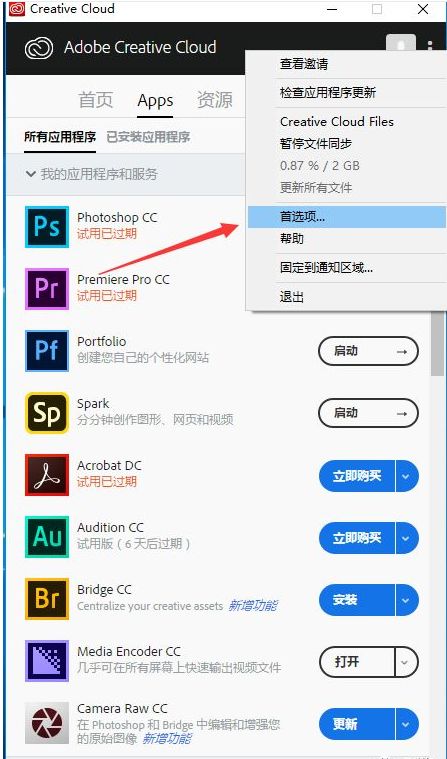Switch to 已安装应用程序 filter tab

tap(148, 137)
